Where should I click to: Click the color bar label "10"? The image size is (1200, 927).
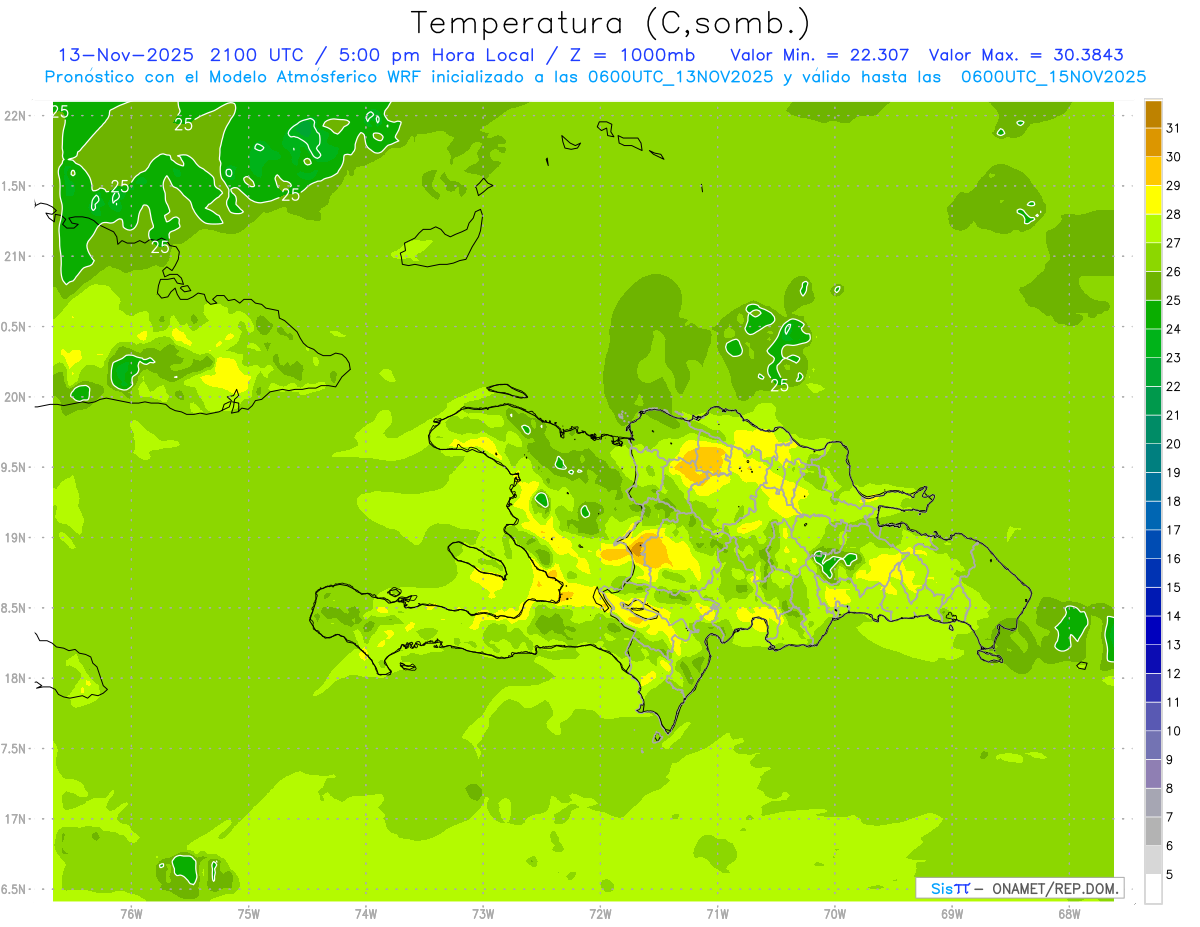[x=1173, y=731]
